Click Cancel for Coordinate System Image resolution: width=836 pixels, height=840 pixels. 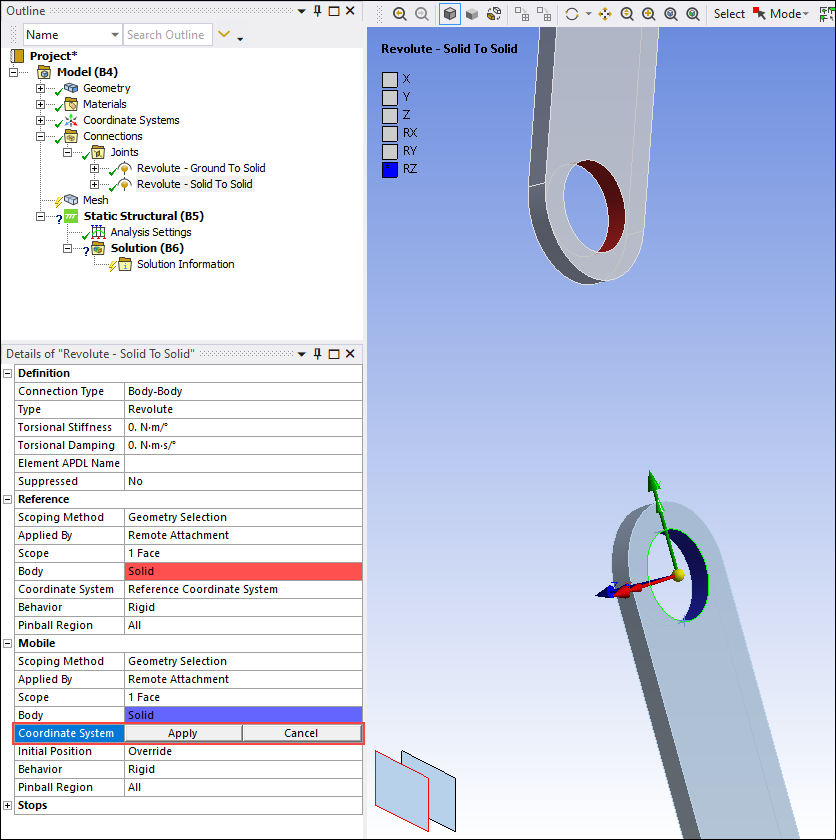[x=302, y=733]
